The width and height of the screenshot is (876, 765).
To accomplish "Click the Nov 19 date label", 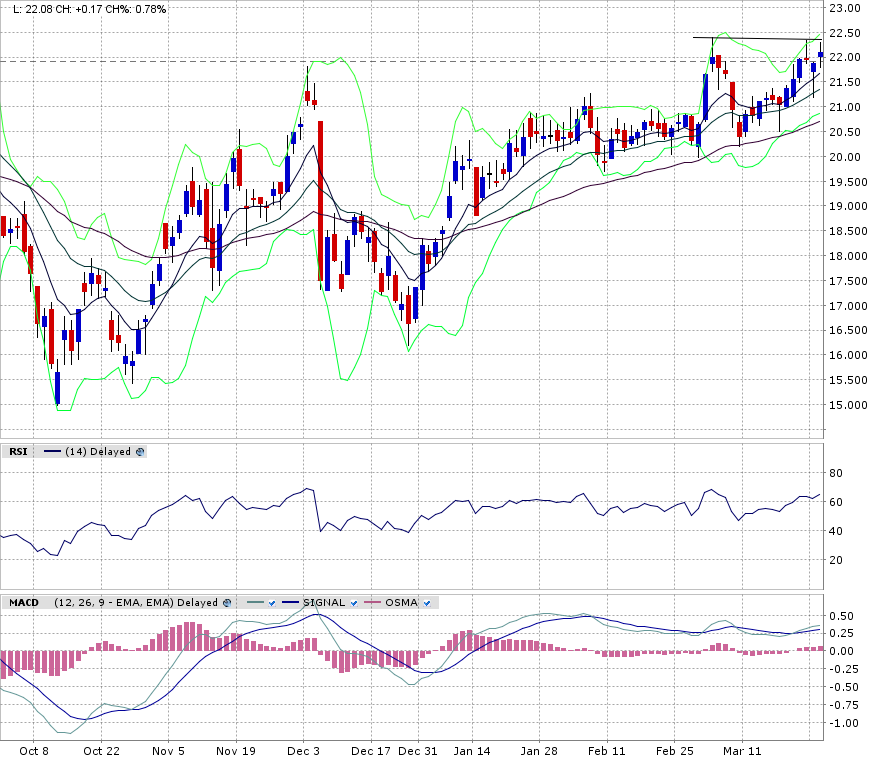I will [x=236, y=750].
